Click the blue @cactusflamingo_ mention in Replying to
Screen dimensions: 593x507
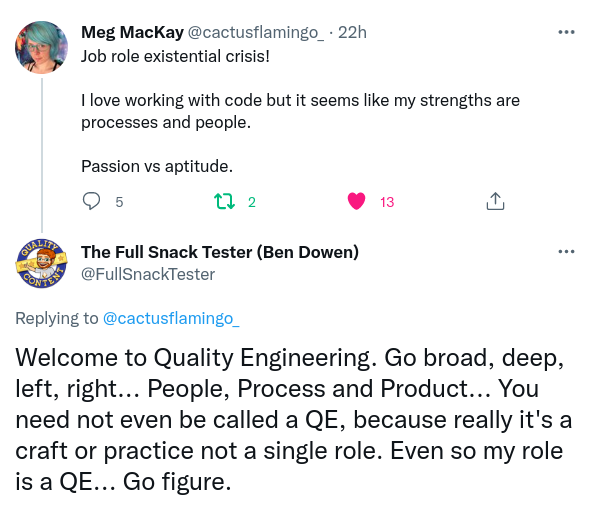click(x=171, y=318)
